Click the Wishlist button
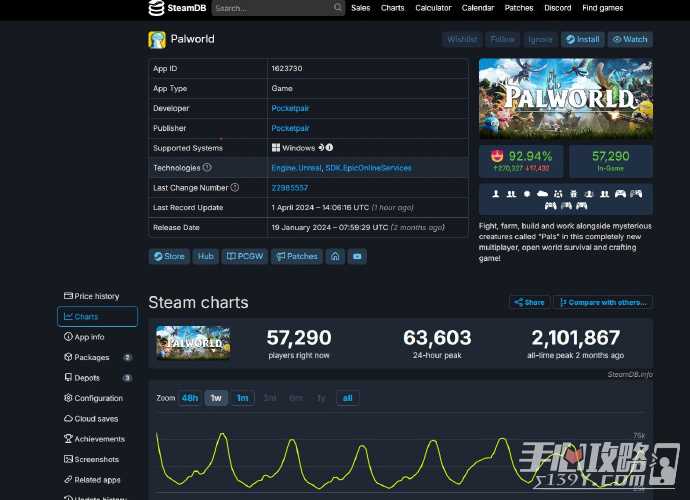This screenshot has width=690, height=500. click(x=462, y=39)
